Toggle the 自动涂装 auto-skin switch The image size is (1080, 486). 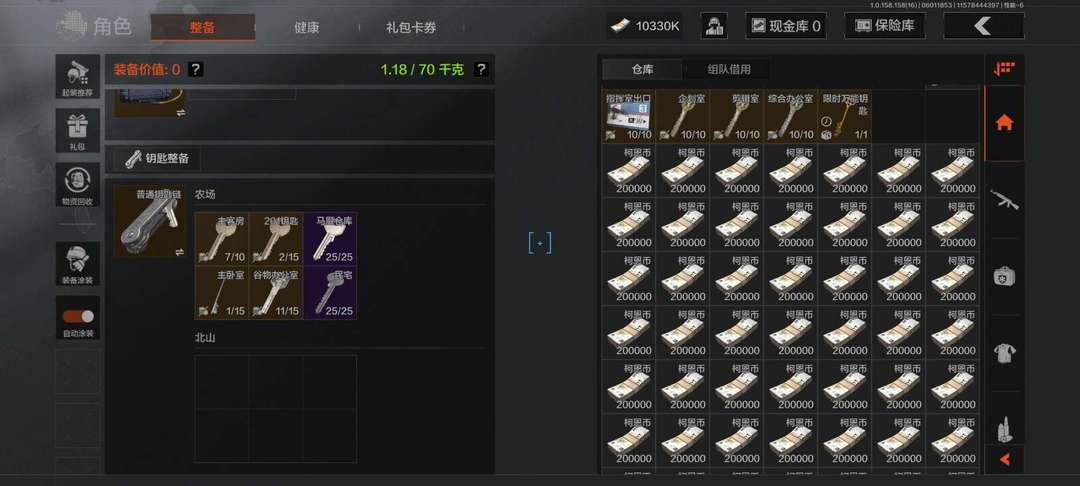pos(78,317)
